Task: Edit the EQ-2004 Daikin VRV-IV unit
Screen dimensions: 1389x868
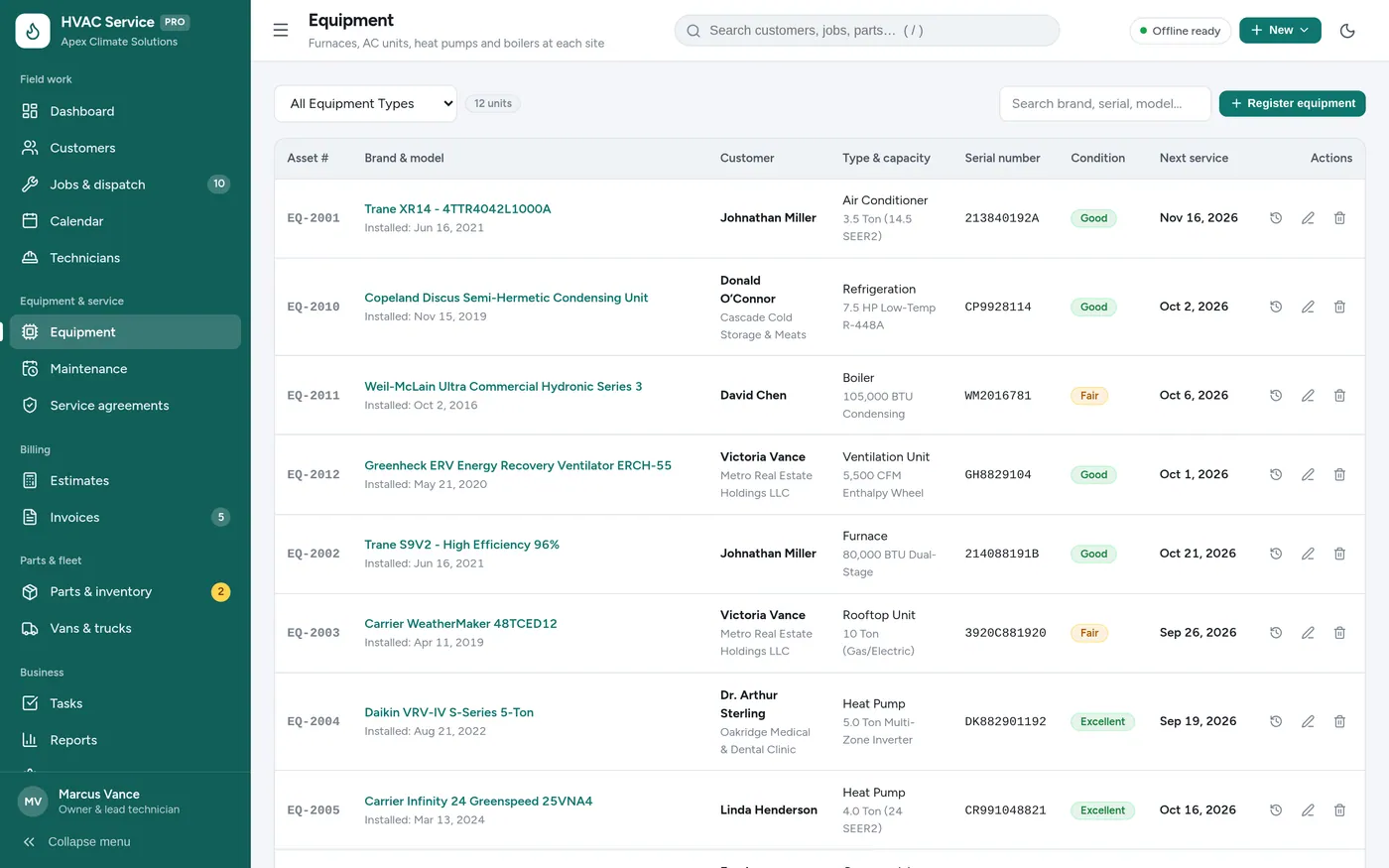Action: [1308, 722]
